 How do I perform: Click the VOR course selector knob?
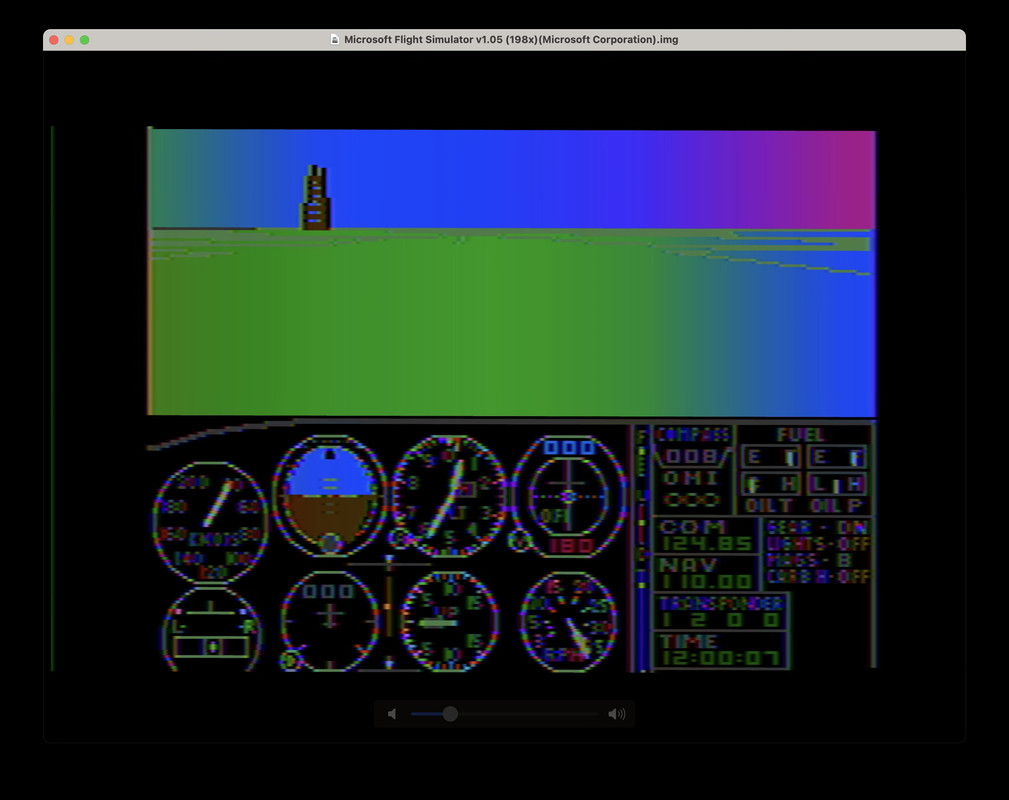point(518,541)
